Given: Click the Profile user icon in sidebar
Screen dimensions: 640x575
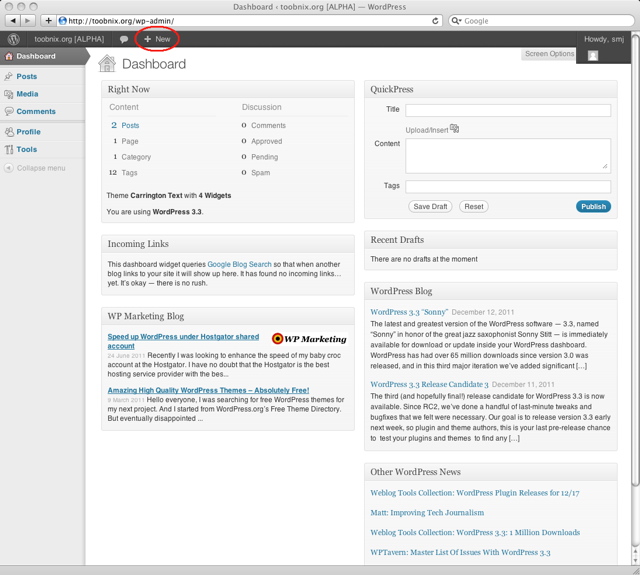Looking at the screenshot, I should pyautogui.click(x=9, y=132).
